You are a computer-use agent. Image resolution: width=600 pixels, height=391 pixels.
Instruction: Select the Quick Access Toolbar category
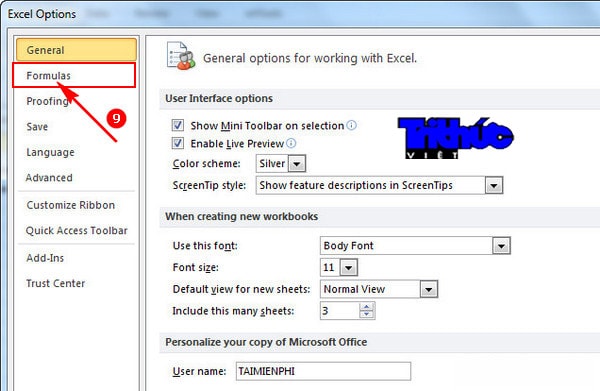coord(76,231)
